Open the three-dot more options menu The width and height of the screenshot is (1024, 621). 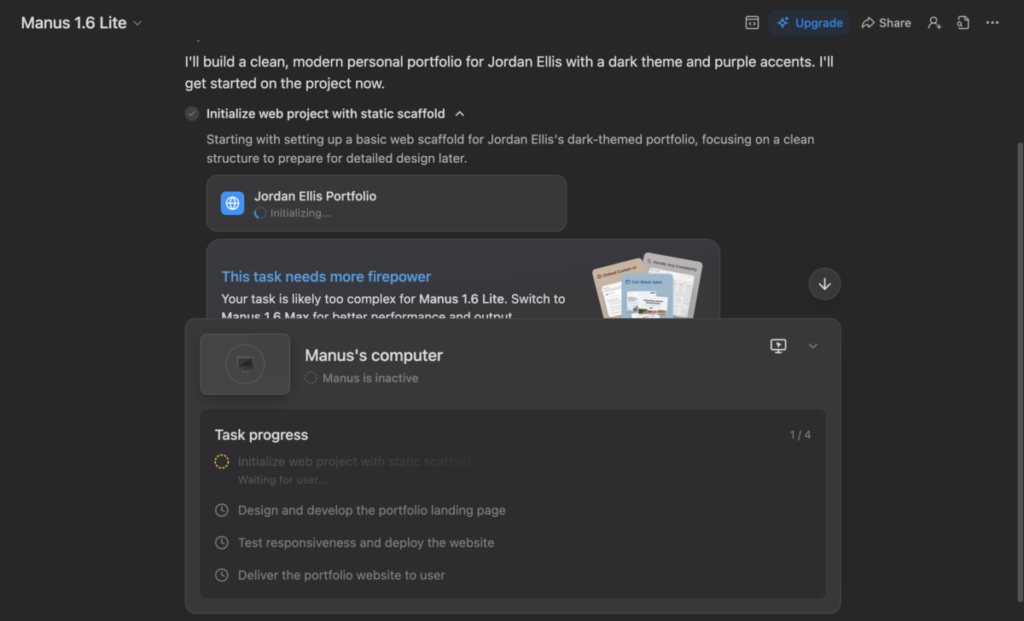(992, 23)
